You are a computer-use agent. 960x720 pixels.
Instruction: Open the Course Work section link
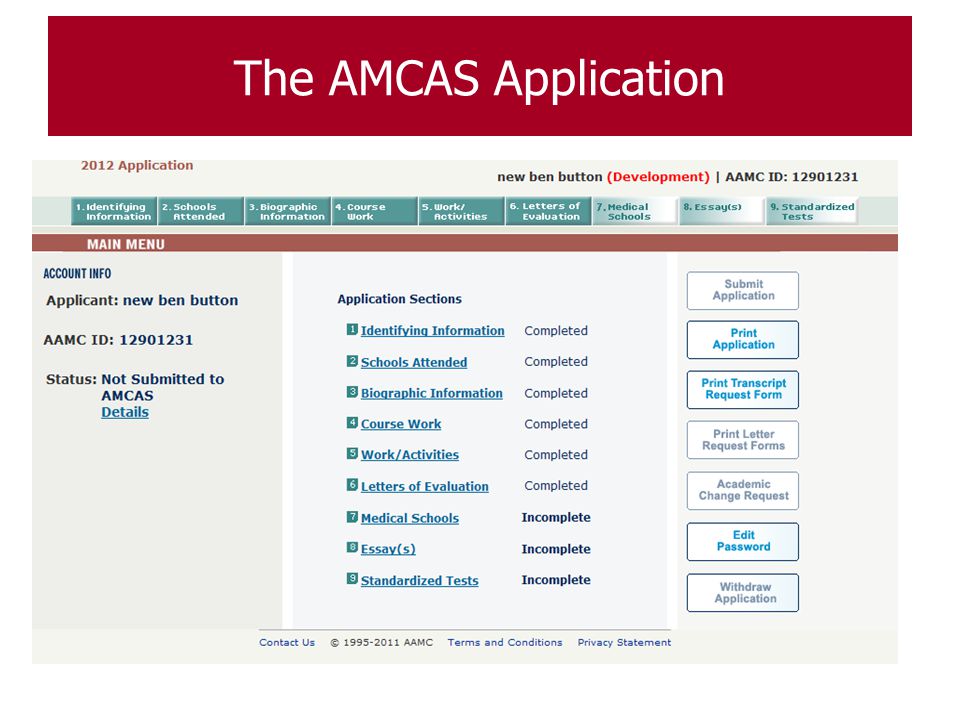click(401, 424)
